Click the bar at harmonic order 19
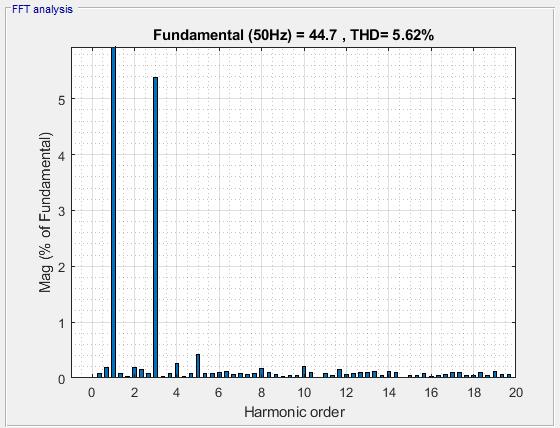The image size is (560, 428). click(495, 374)
